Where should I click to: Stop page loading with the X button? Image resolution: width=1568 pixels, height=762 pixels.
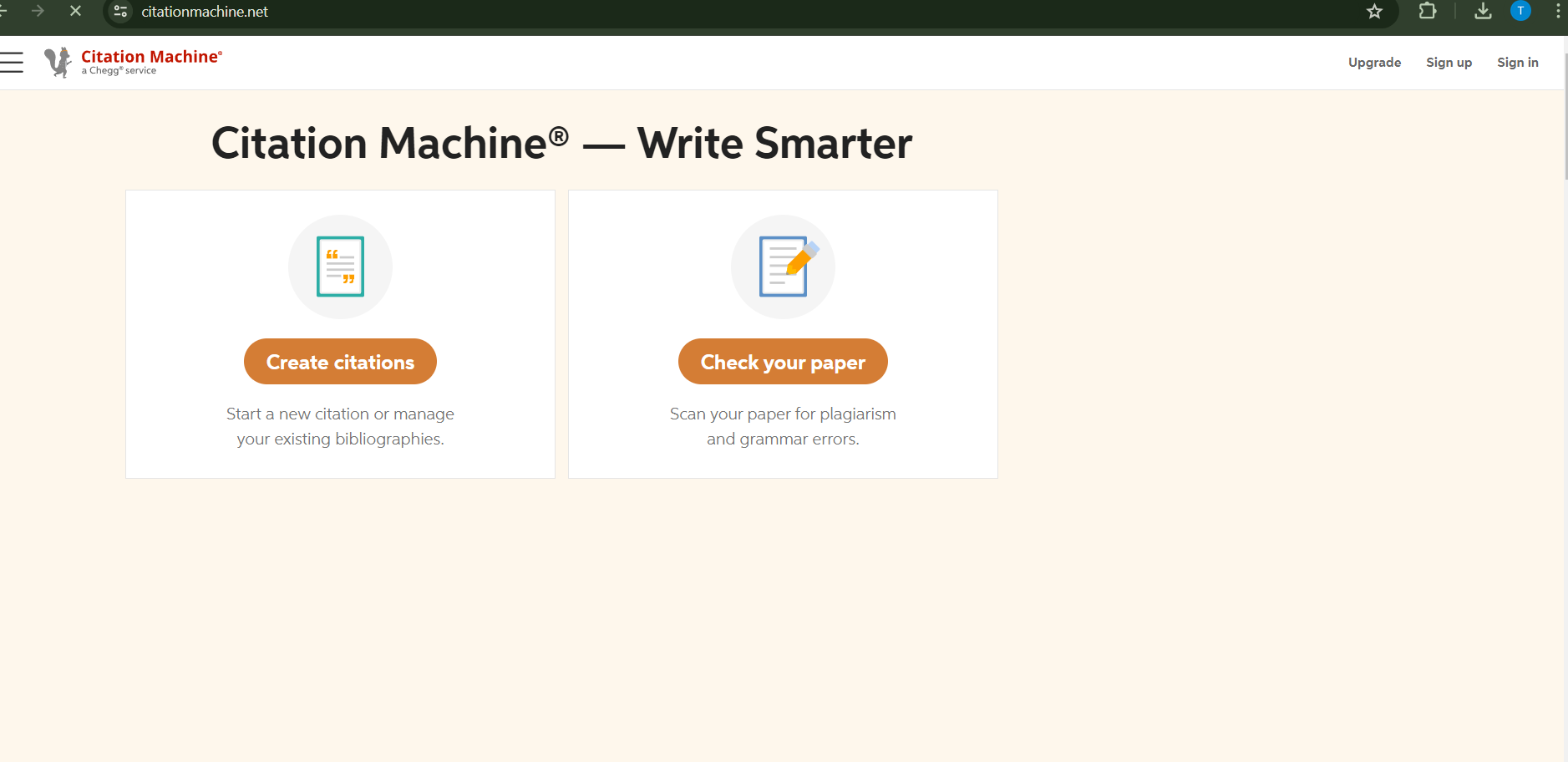pos(75,11)
